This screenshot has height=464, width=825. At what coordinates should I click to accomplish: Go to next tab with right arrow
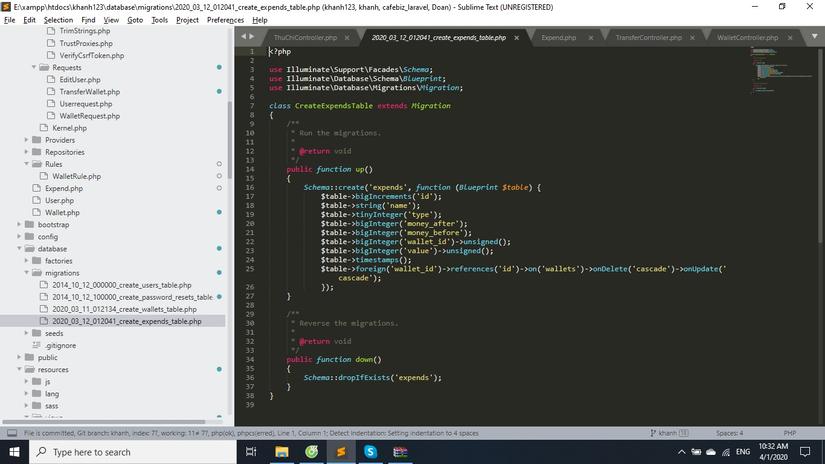(251, 36)
